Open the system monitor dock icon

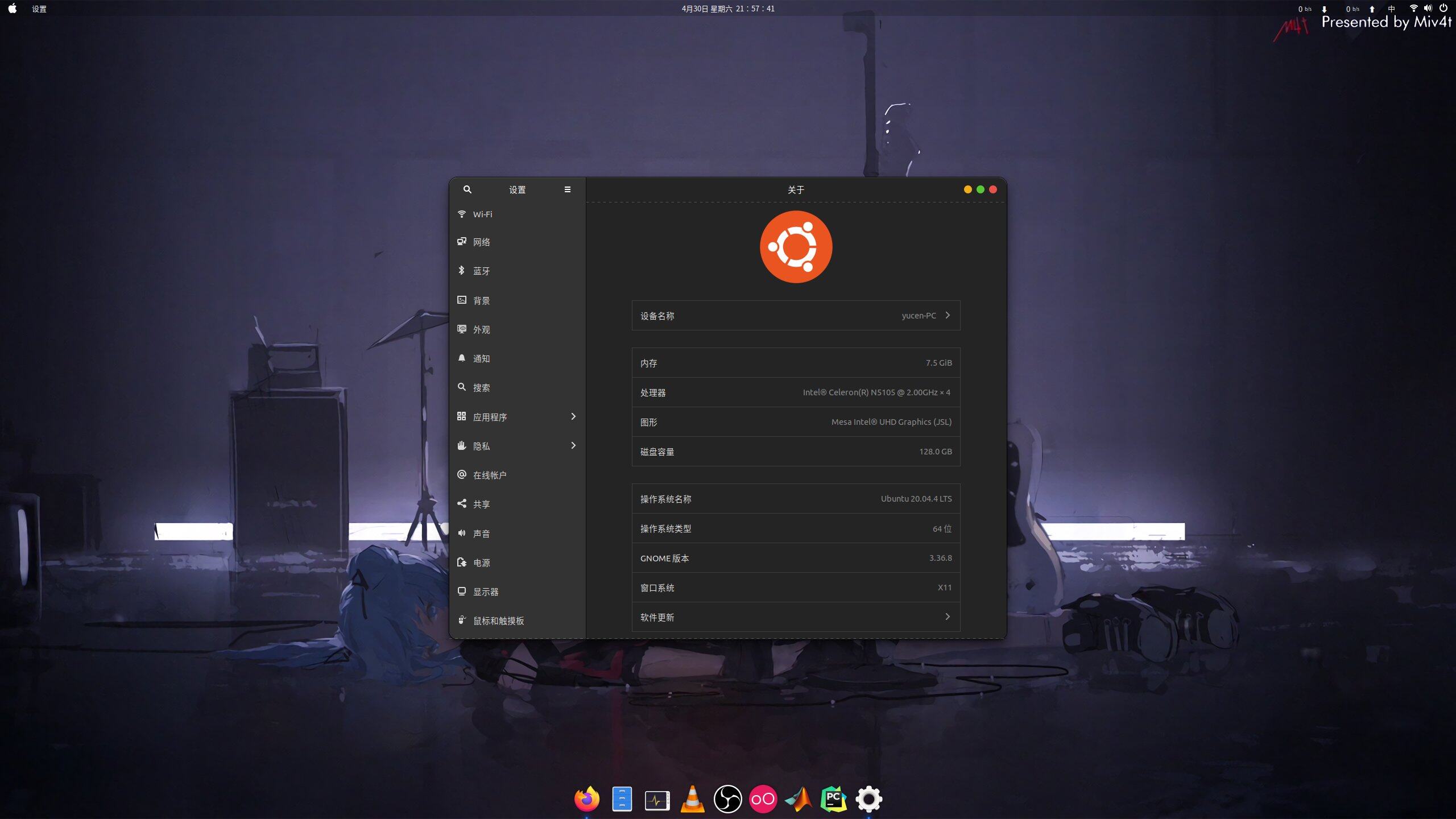click(x=657, y=800)
